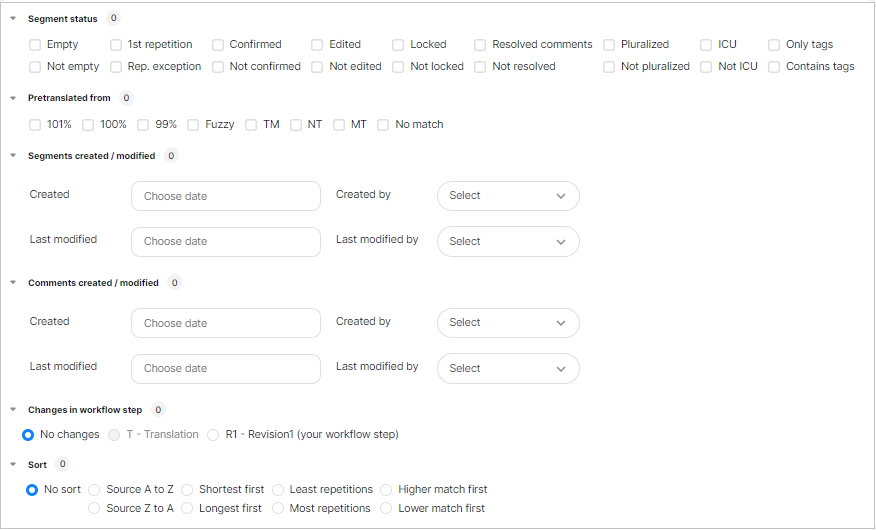Enable the Confirmed checkbox
This screenshot has width=876, height=530.
[218, 45]
